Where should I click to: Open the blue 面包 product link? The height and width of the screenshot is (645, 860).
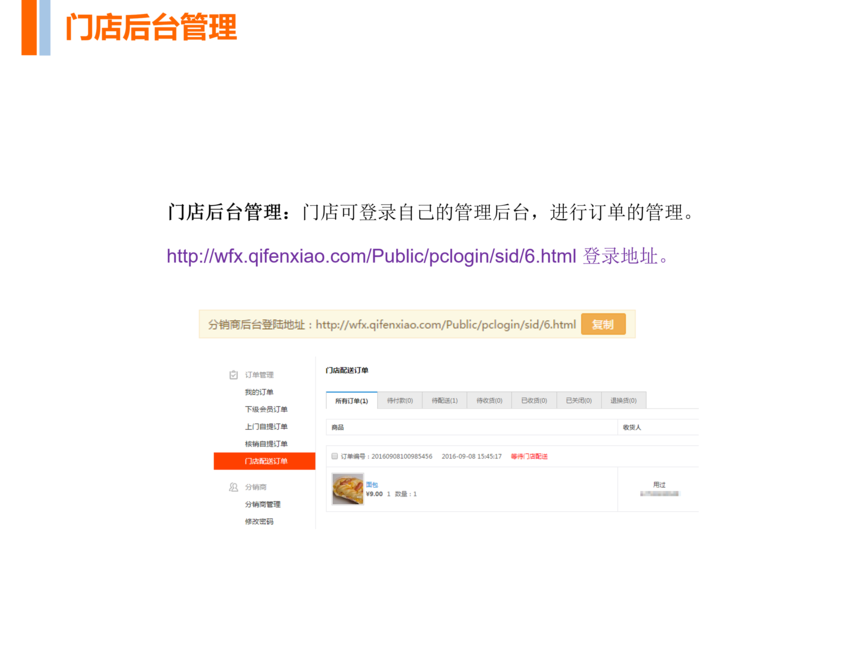pos(372,485)
